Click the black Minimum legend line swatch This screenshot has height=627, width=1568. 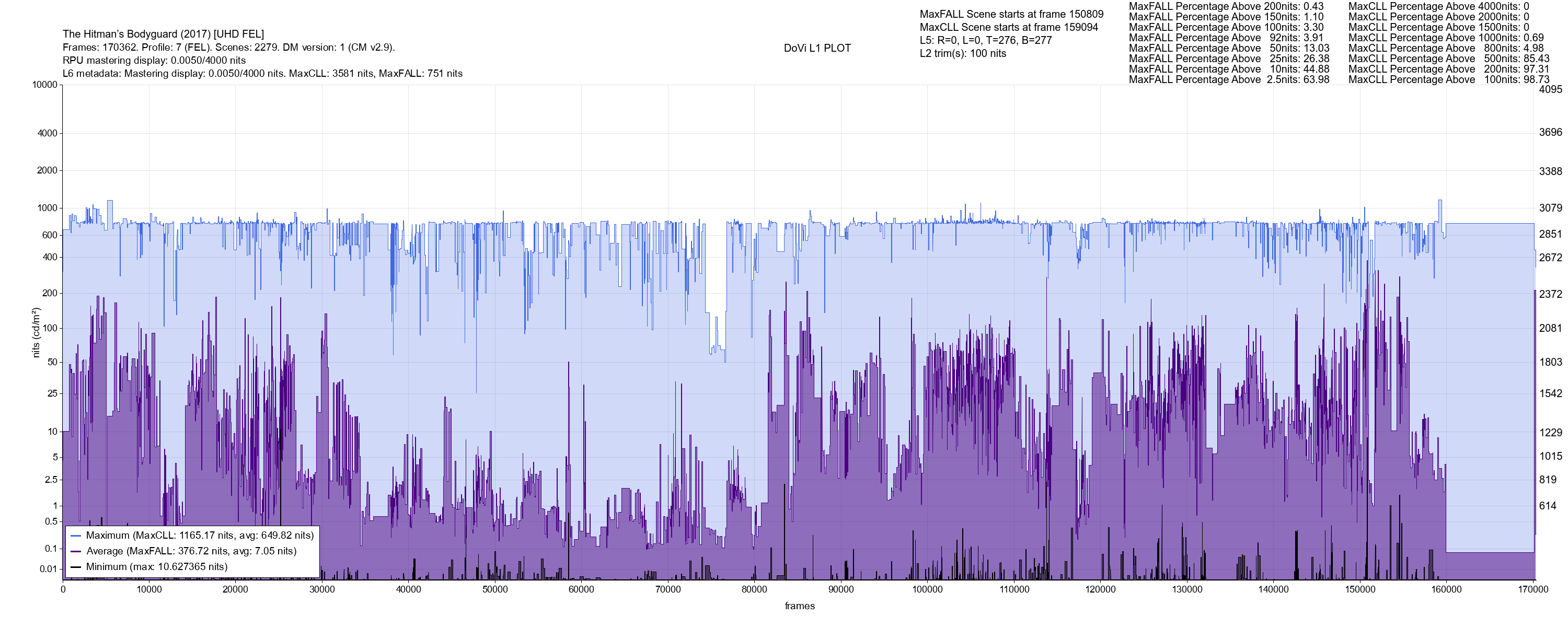75,567
